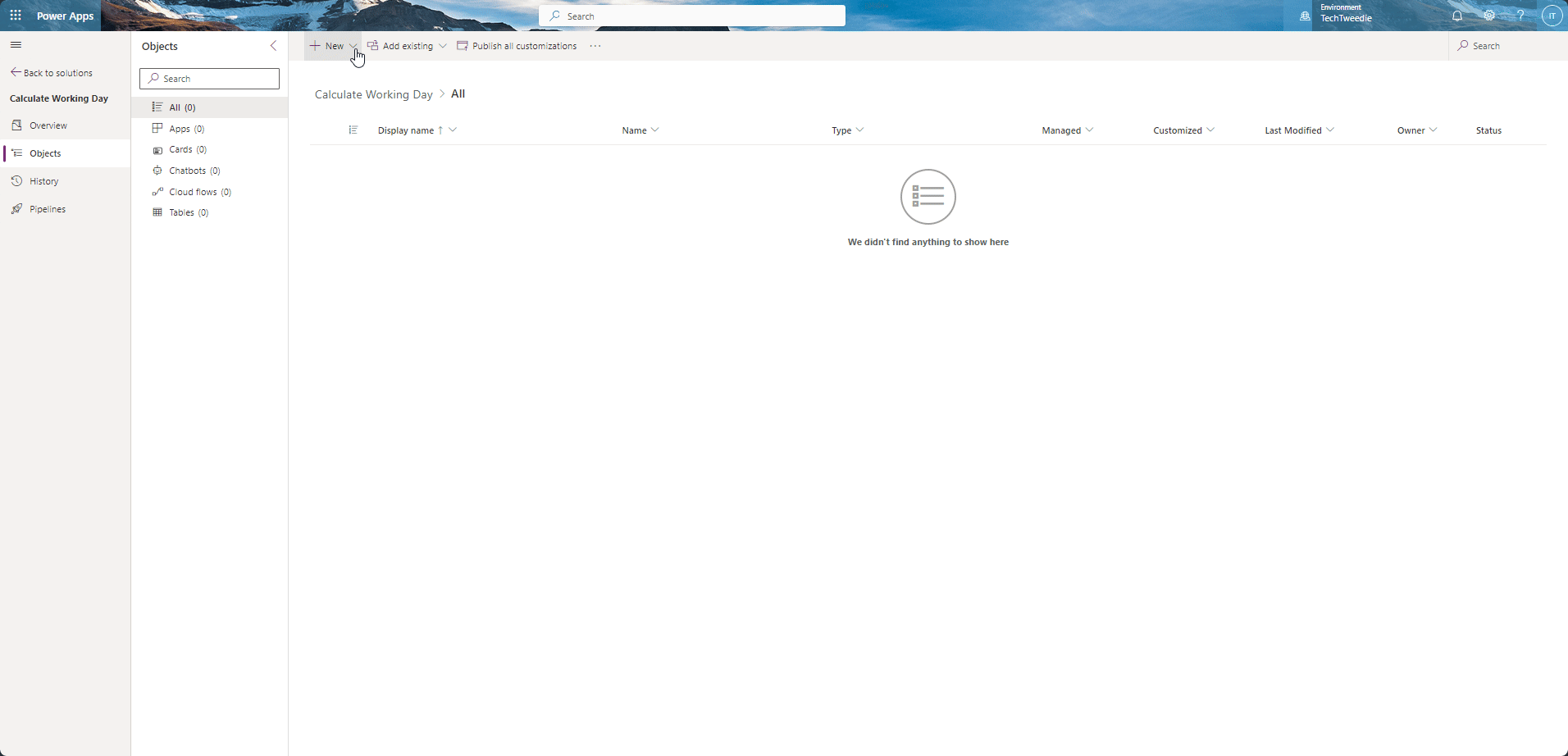This screenshot has width=1568, height=756.
Task: Open the app launcher waffle icon
Action: click(16, 16)
